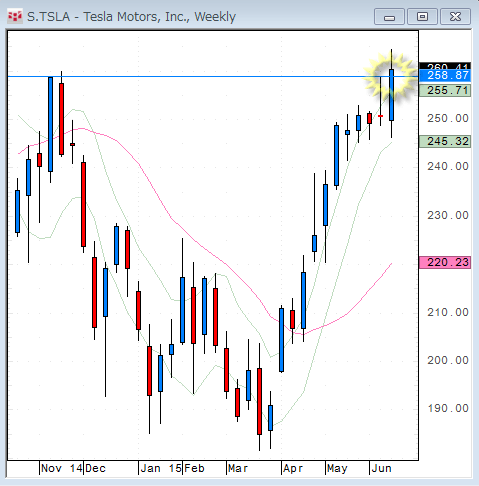Click the Apr date axis label
The width and height of the screenshot is (479, 486).
click(x=293, y=468)
